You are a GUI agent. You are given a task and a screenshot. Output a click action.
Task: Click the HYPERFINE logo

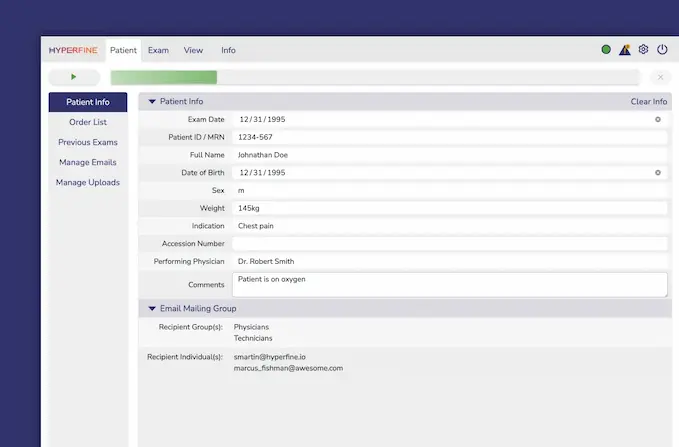[x=73, y=50]
